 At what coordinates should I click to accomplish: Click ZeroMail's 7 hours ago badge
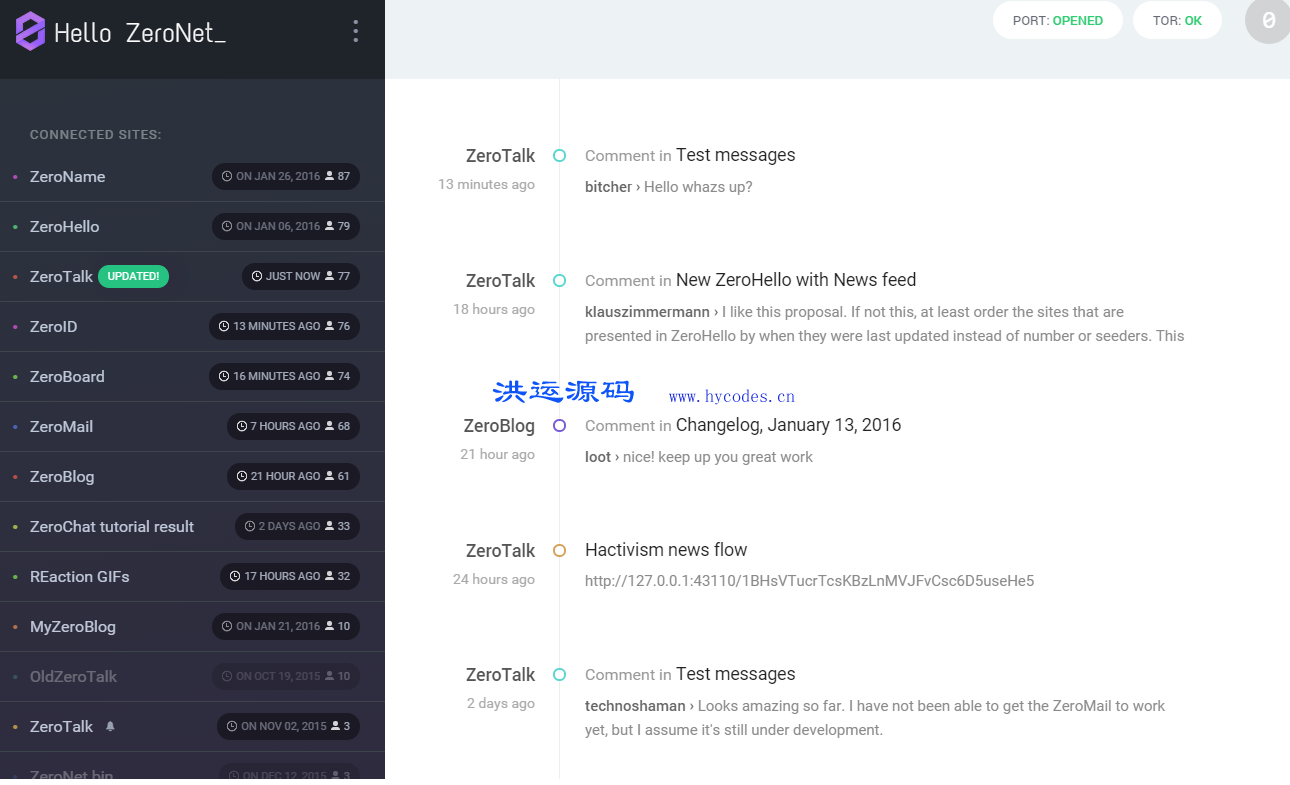click(293, 427)
